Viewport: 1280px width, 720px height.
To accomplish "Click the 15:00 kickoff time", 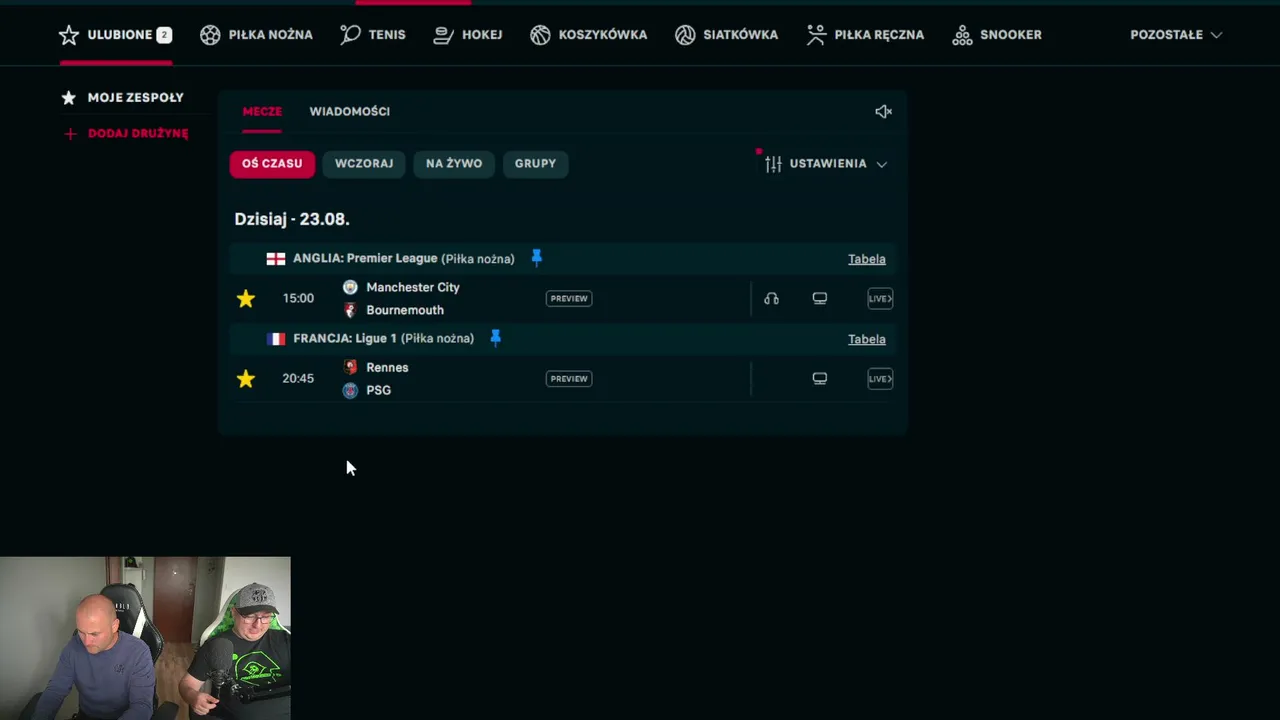I will [x=298, y=298].
